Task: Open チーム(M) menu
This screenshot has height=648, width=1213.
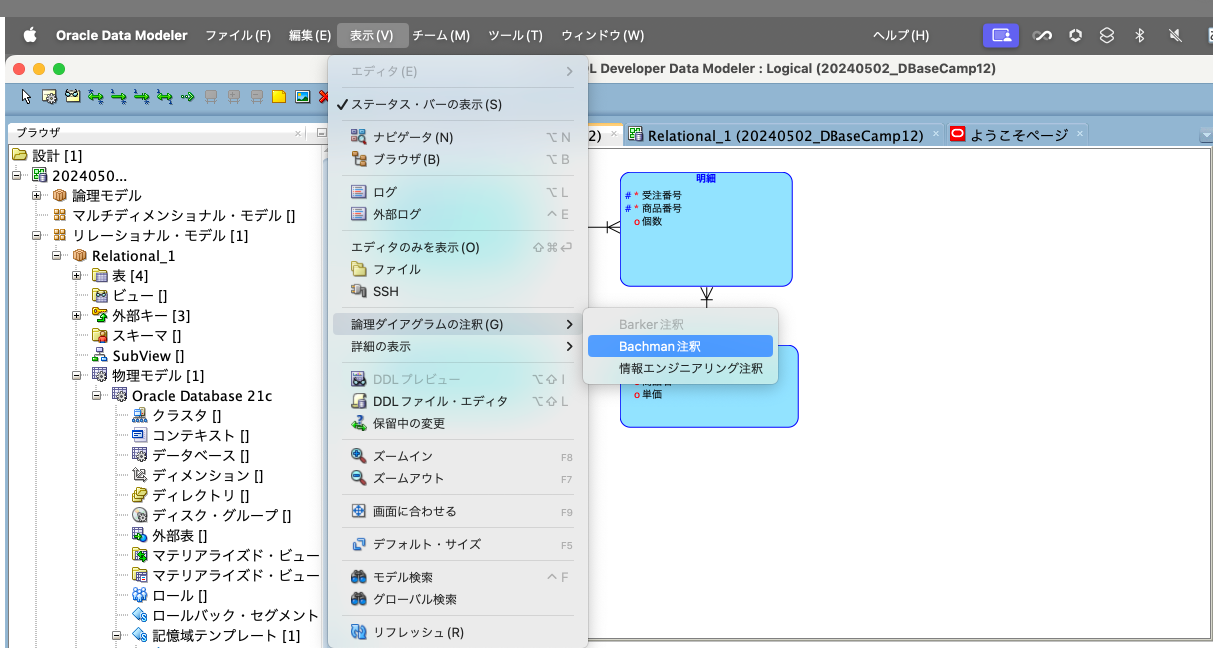Action: pyautogui.click(x=441, y=35)
